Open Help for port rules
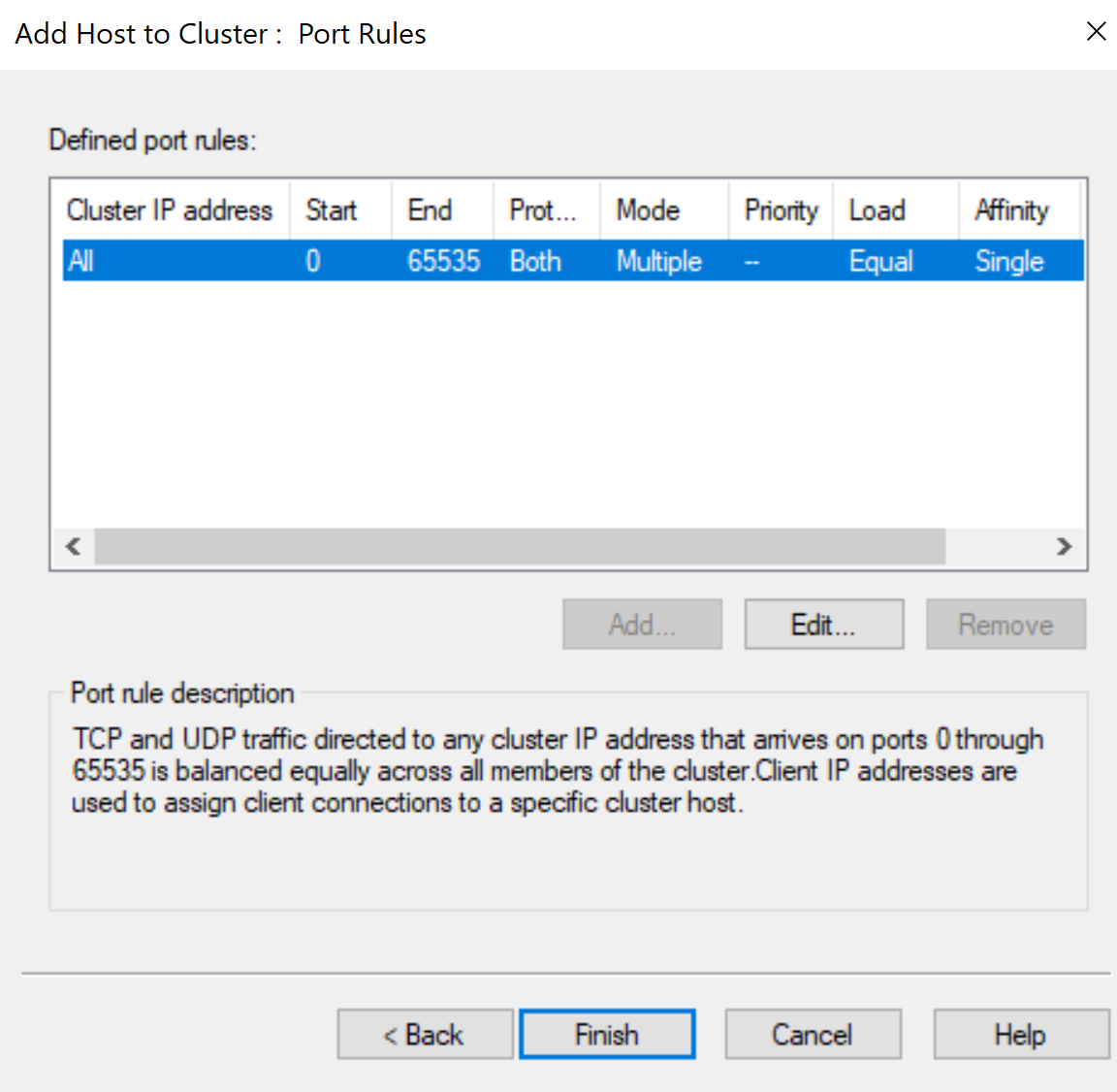 pyautogui.click(x=1021, y=1034)
